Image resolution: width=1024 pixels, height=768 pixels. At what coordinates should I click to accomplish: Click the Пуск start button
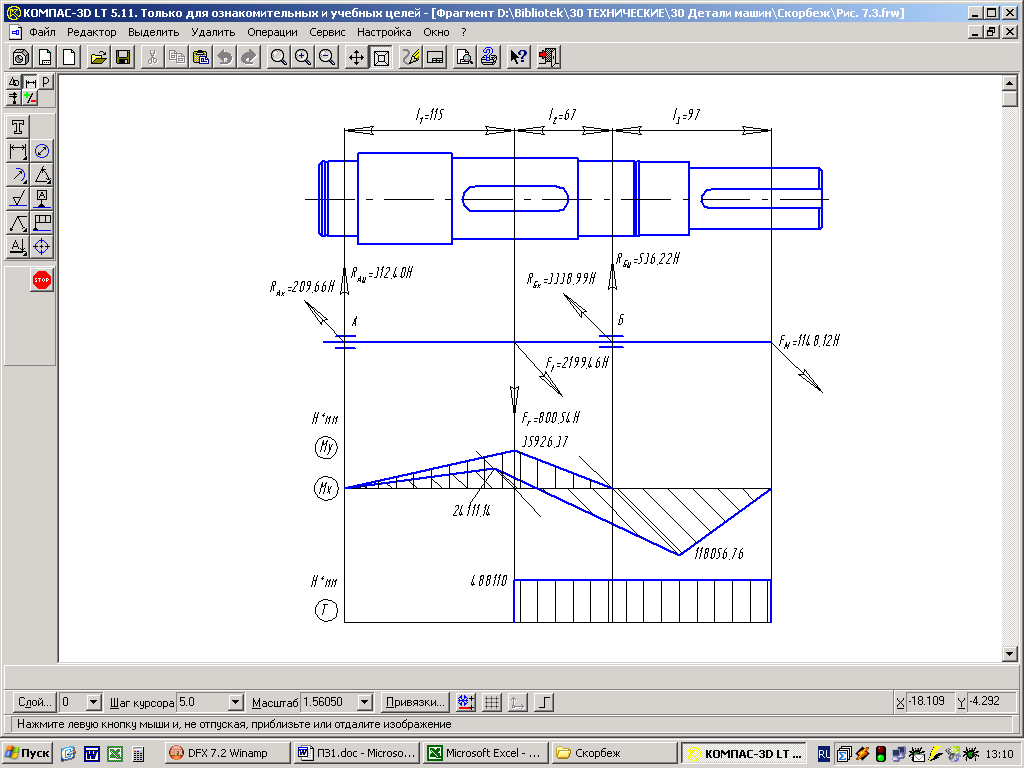coord(27,753)
